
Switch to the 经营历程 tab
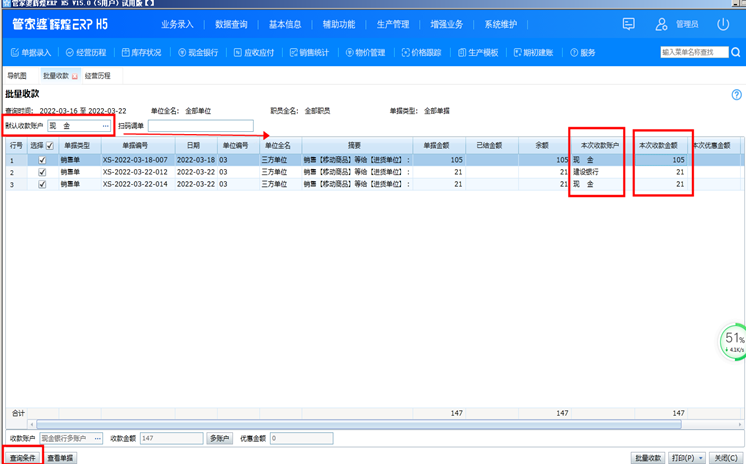(x=98, y=75)
